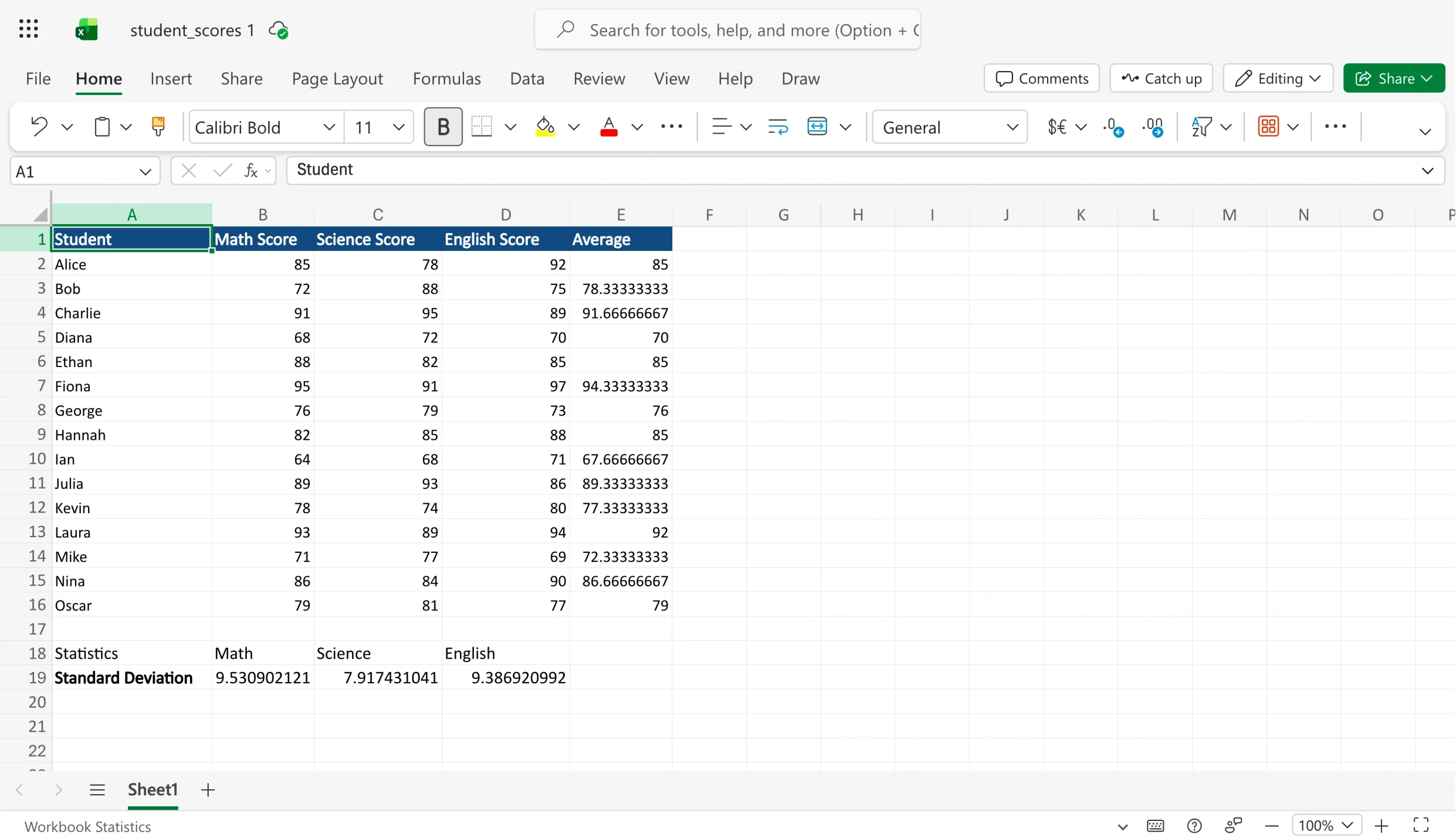1456x838 pixels.
Task: Apply red font color
Action: pos(609,126)
